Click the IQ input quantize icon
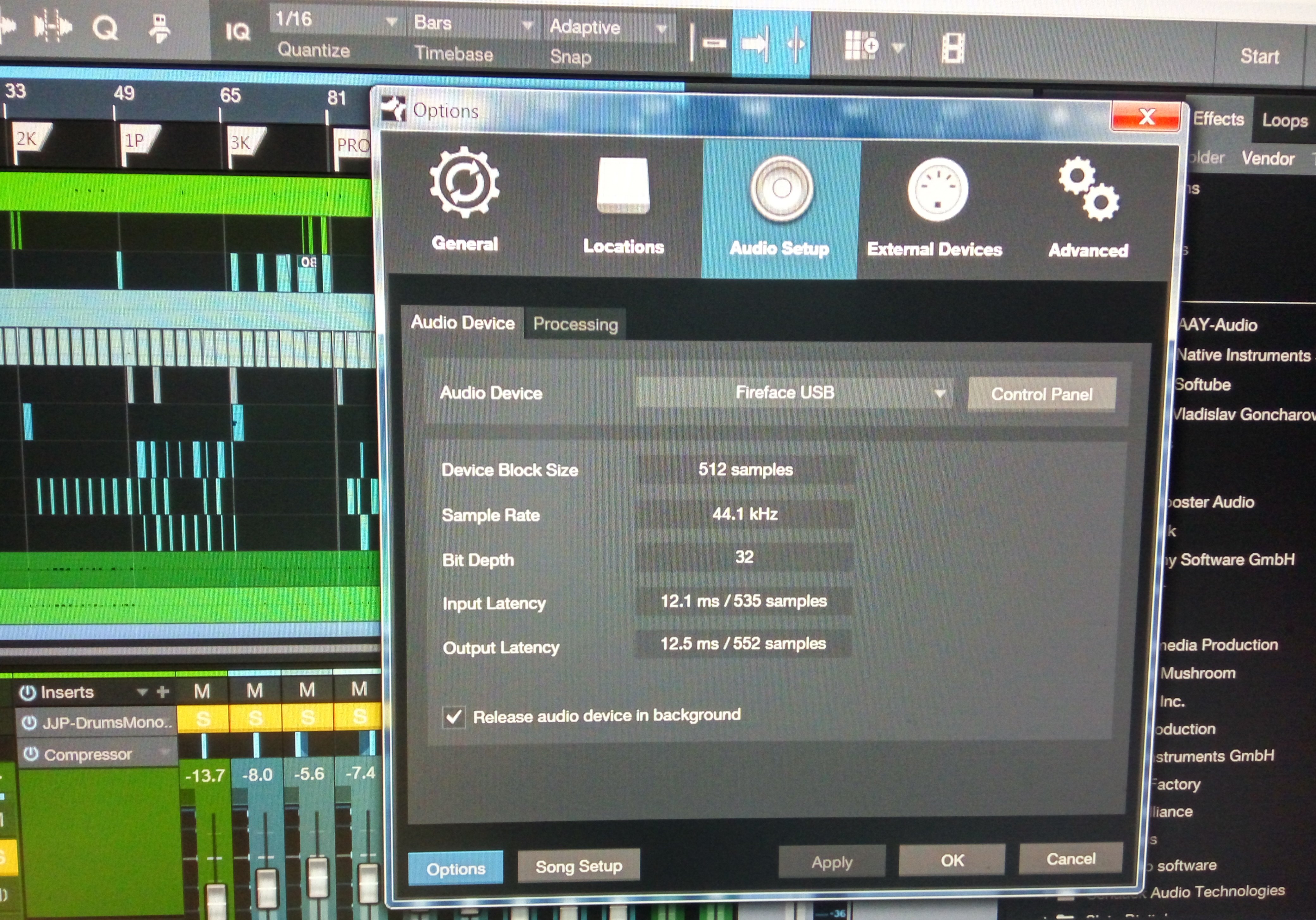This screenshot has height=920, width=1316. point(237,32)
